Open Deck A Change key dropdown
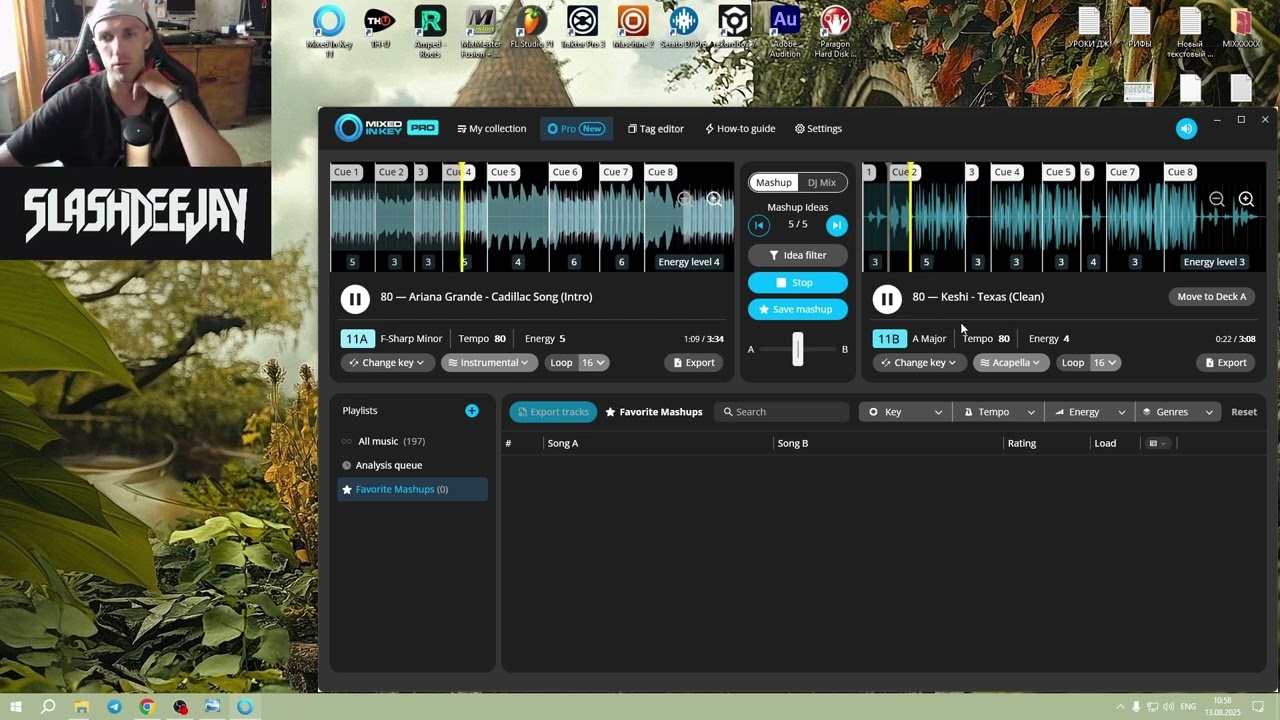Screen dimensions: 1280x720 [387, 363]
